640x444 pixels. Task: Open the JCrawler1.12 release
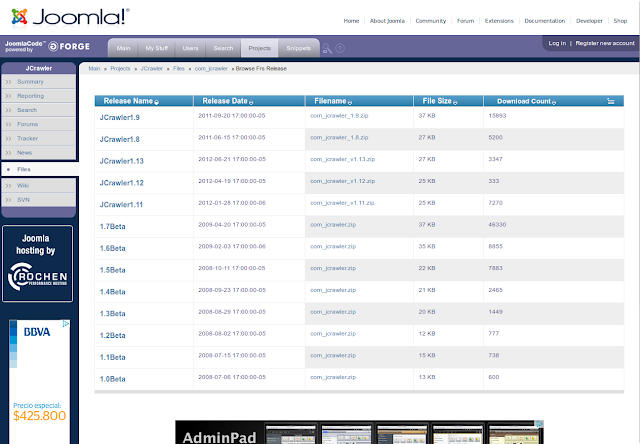coord(122,183)
